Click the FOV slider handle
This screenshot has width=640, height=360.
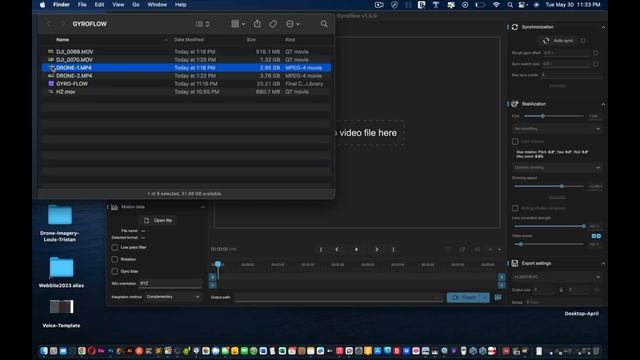point(542,116)
